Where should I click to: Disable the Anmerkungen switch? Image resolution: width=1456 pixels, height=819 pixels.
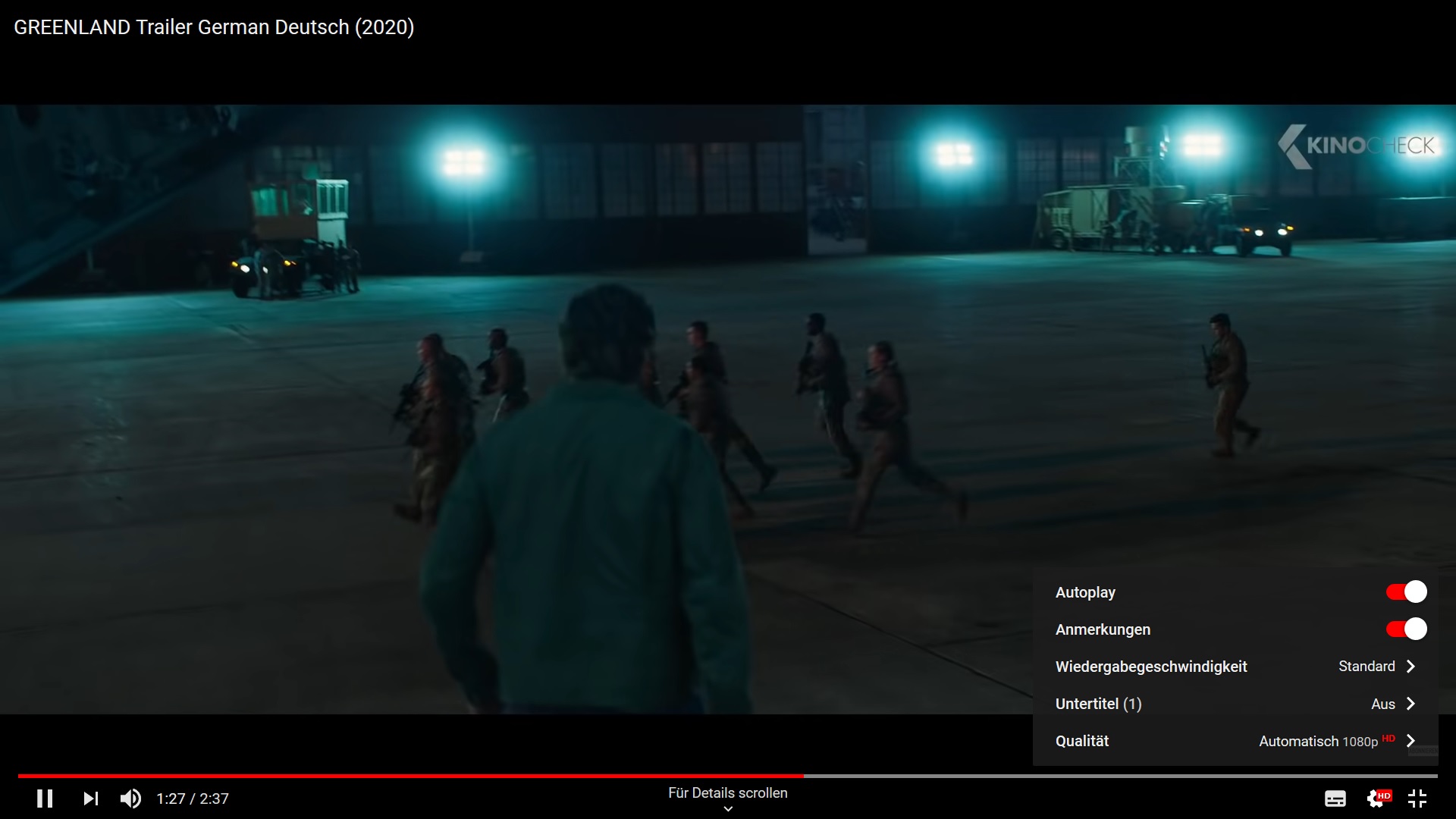coord(1406,629)
